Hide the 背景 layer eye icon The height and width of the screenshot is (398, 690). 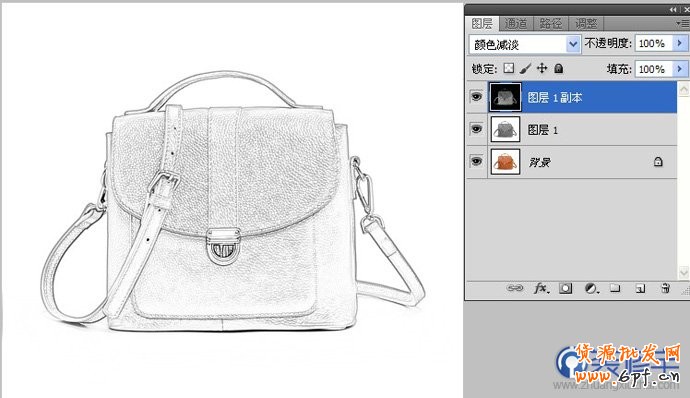pos(476,162)
